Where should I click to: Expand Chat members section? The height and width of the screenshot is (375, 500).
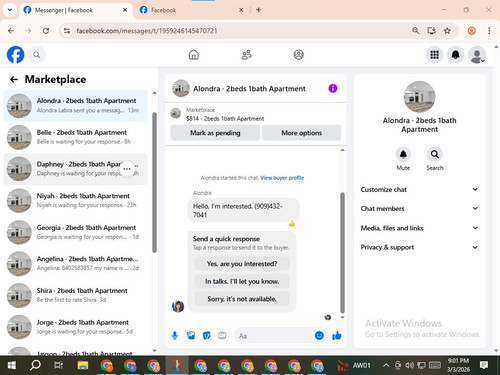[419, 209]
